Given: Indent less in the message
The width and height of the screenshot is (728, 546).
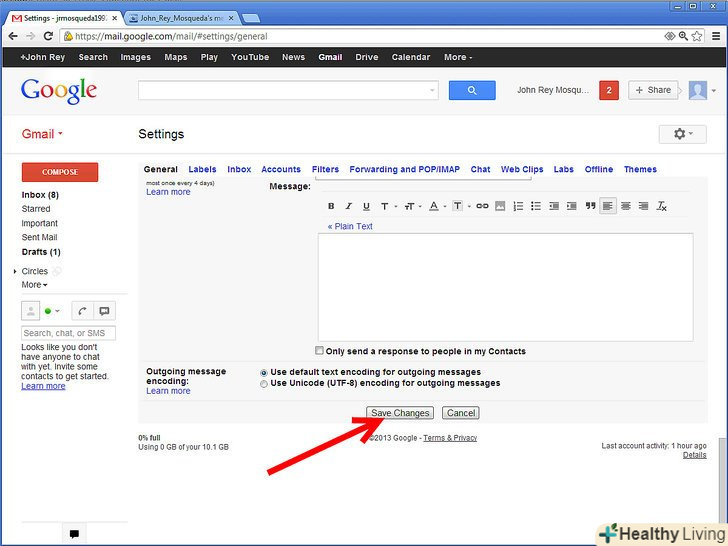Looking at the screenshot, I should [x=554, y=206].
